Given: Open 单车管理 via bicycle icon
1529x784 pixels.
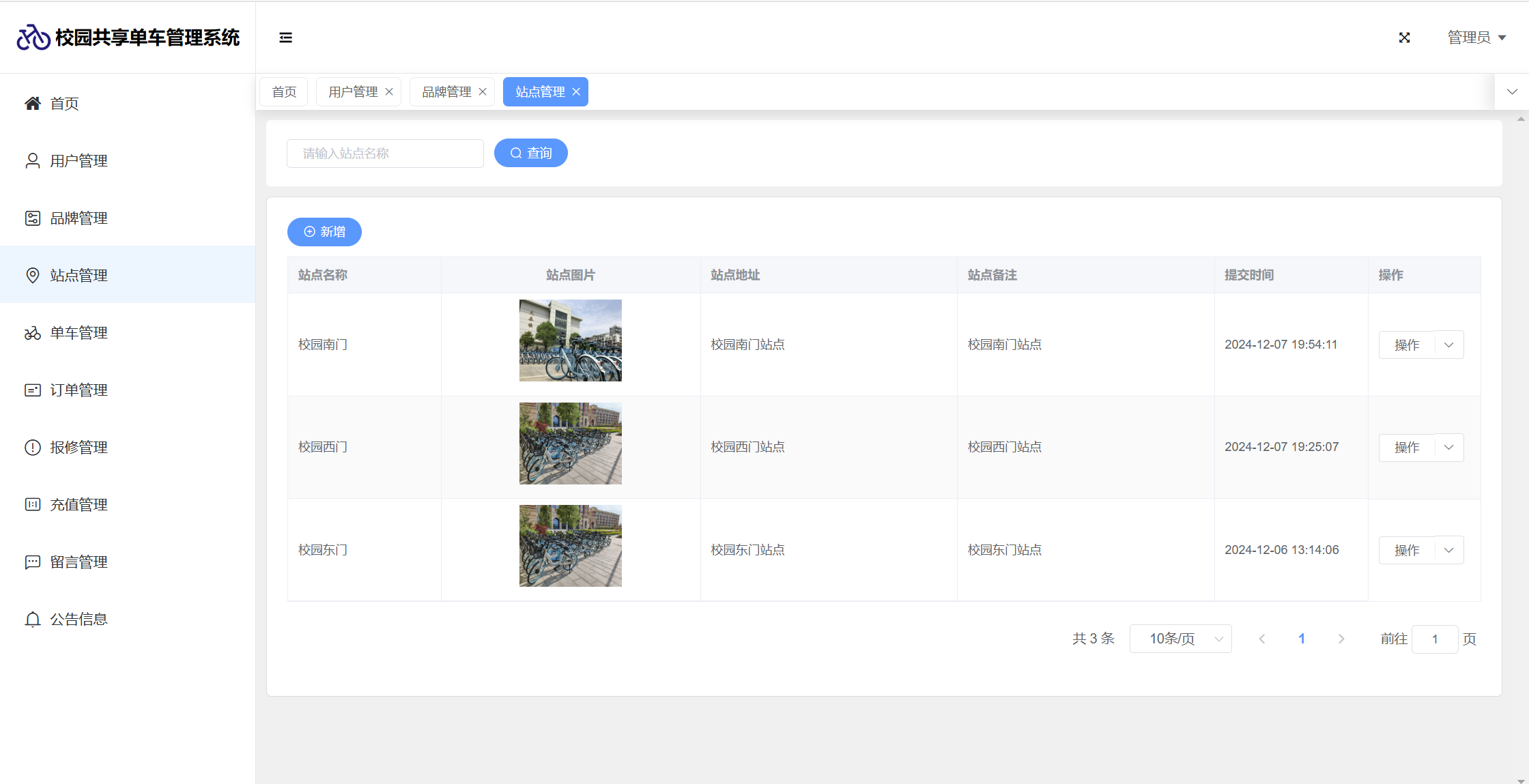Looking at the screenshot, I should click(33, 333).
